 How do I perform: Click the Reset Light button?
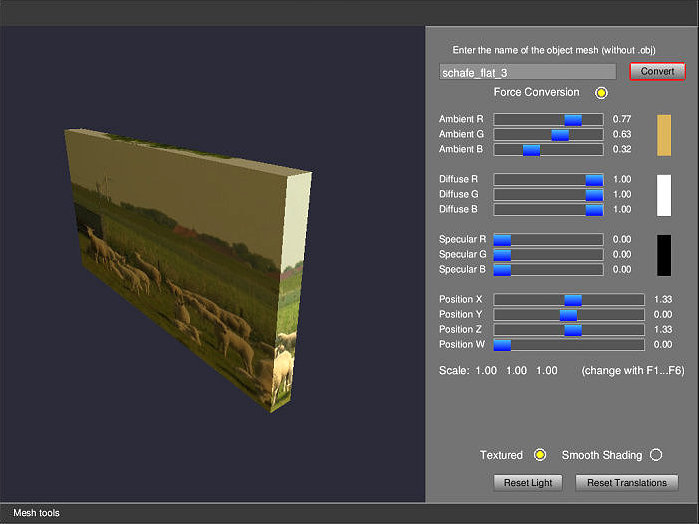coord(528,483)
